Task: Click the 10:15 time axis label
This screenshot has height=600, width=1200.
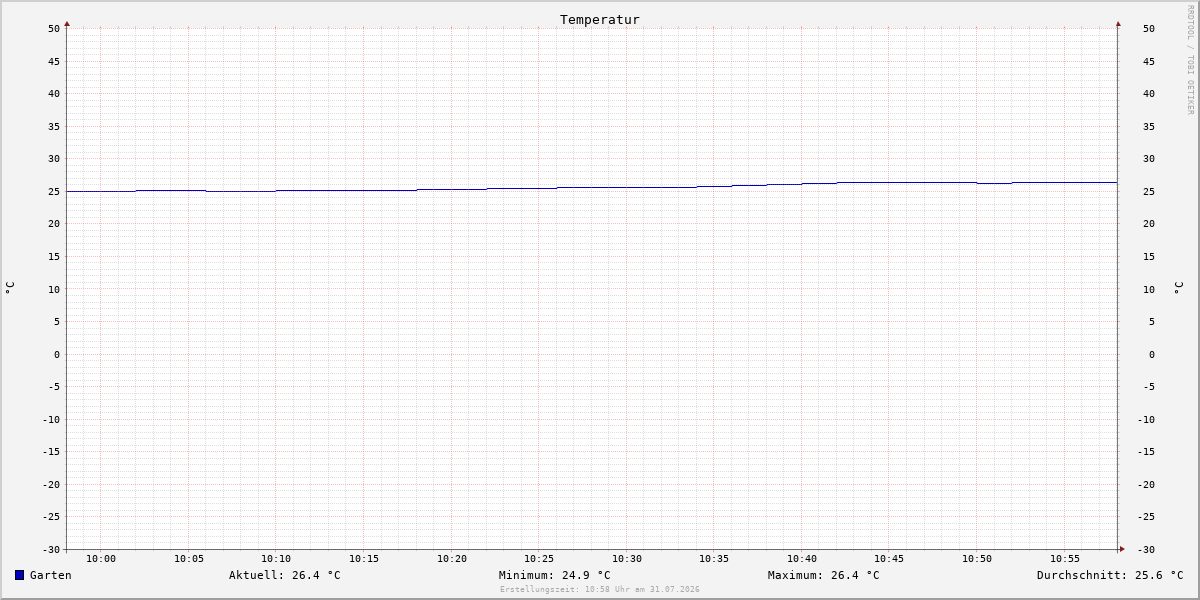Action: pyautogui.click(x=364, y=559)
